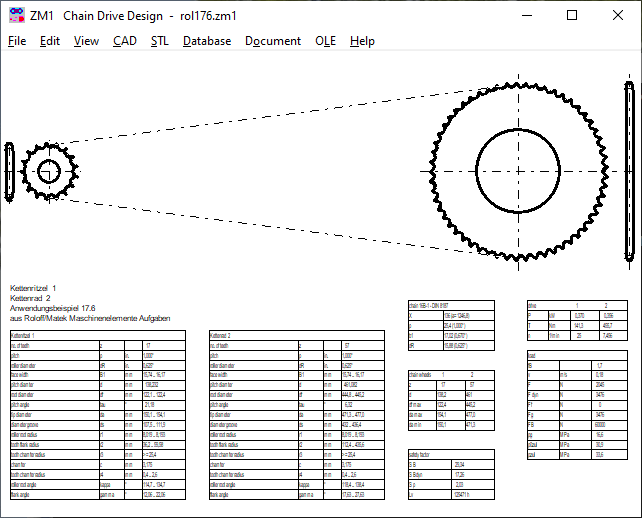Open the Help menu
This screenshot has width=642, height=518.
362,41
